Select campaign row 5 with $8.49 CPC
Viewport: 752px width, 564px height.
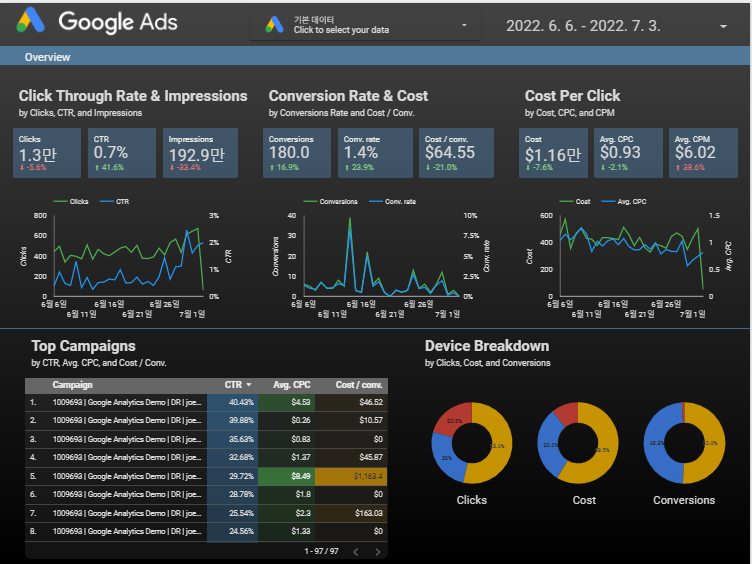(x=206, y=476)
